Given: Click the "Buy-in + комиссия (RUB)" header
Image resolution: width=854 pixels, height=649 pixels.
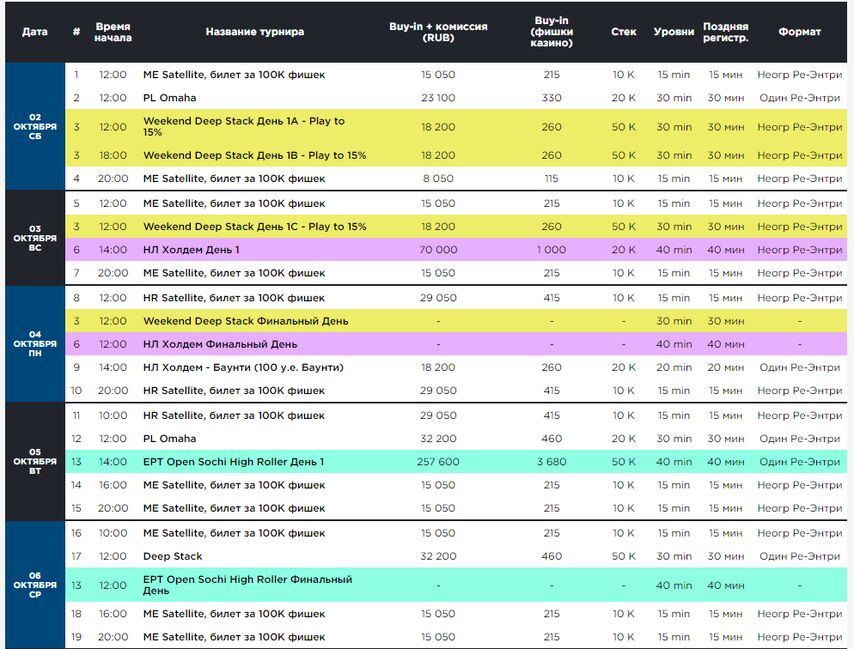Looking at the screenshot, I should tap(438, 32).
